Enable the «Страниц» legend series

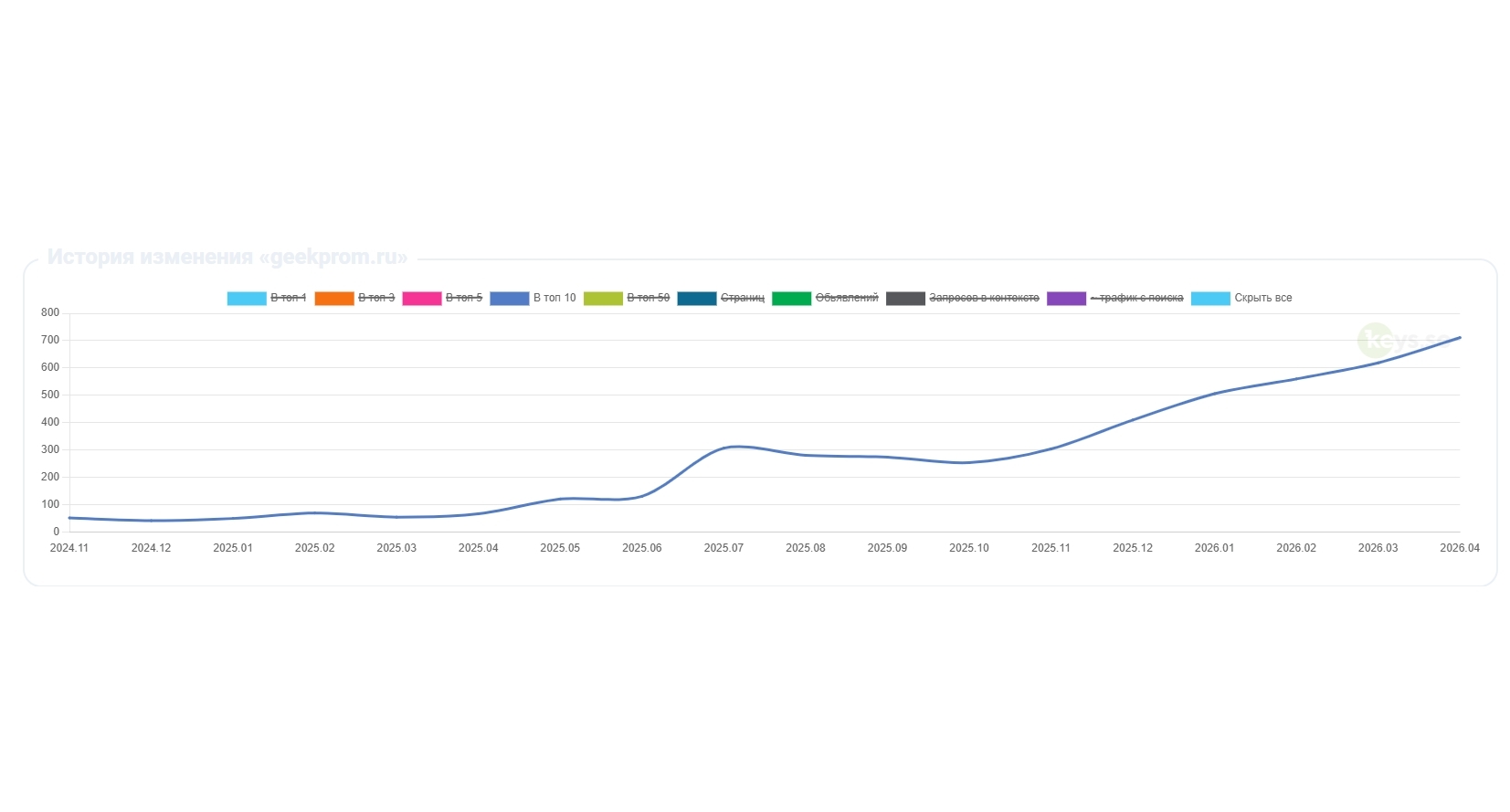pyautogui.click(x=721, y=298)
